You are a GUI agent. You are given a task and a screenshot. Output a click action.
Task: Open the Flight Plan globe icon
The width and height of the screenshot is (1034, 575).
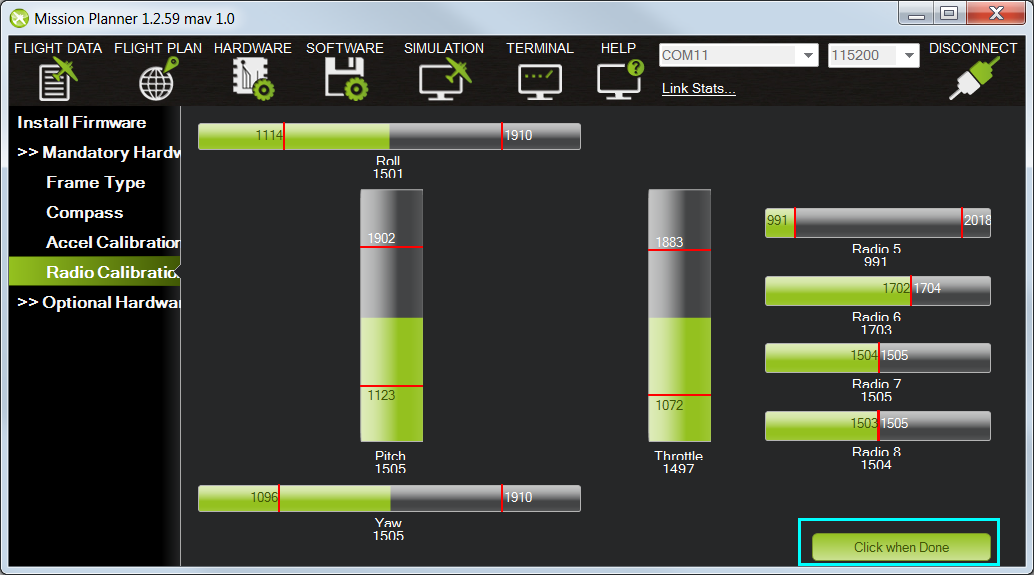tap(158, 80)
